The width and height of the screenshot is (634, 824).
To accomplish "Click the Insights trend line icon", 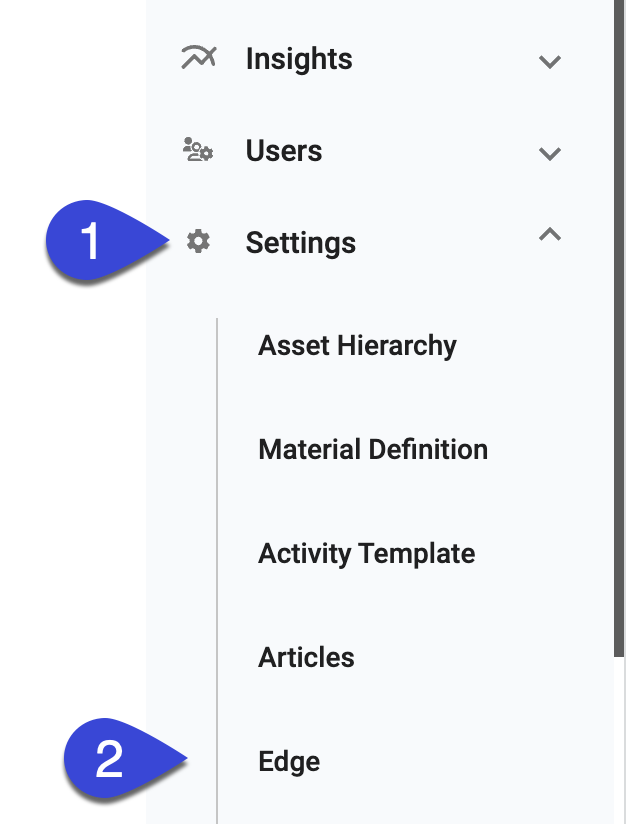I will click(198, 58).
